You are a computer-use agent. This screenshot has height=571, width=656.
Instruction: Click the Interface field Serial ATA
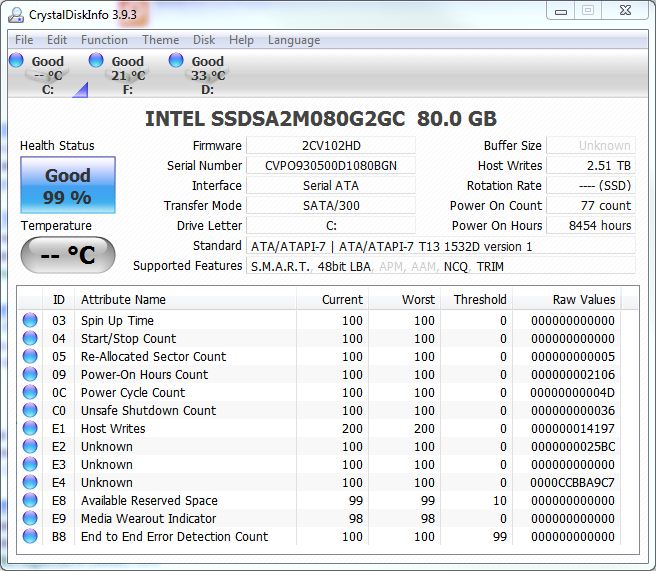click(331, 185)
